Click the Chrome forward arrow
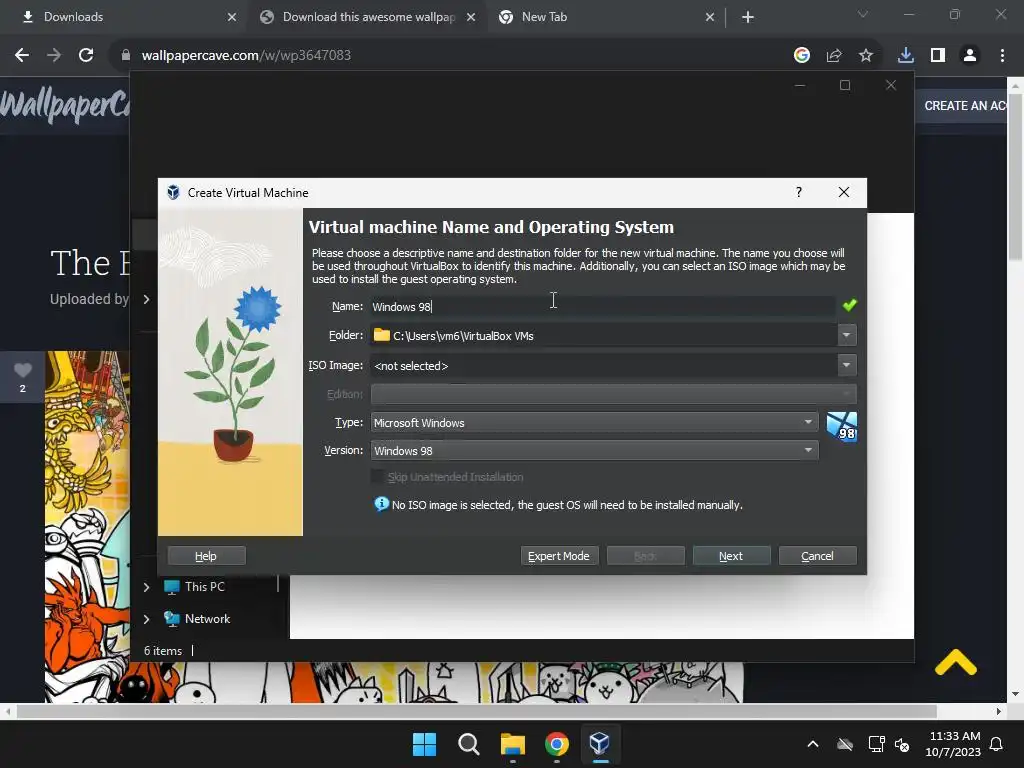Screen dimensions: 1024x768 [54, 56]
